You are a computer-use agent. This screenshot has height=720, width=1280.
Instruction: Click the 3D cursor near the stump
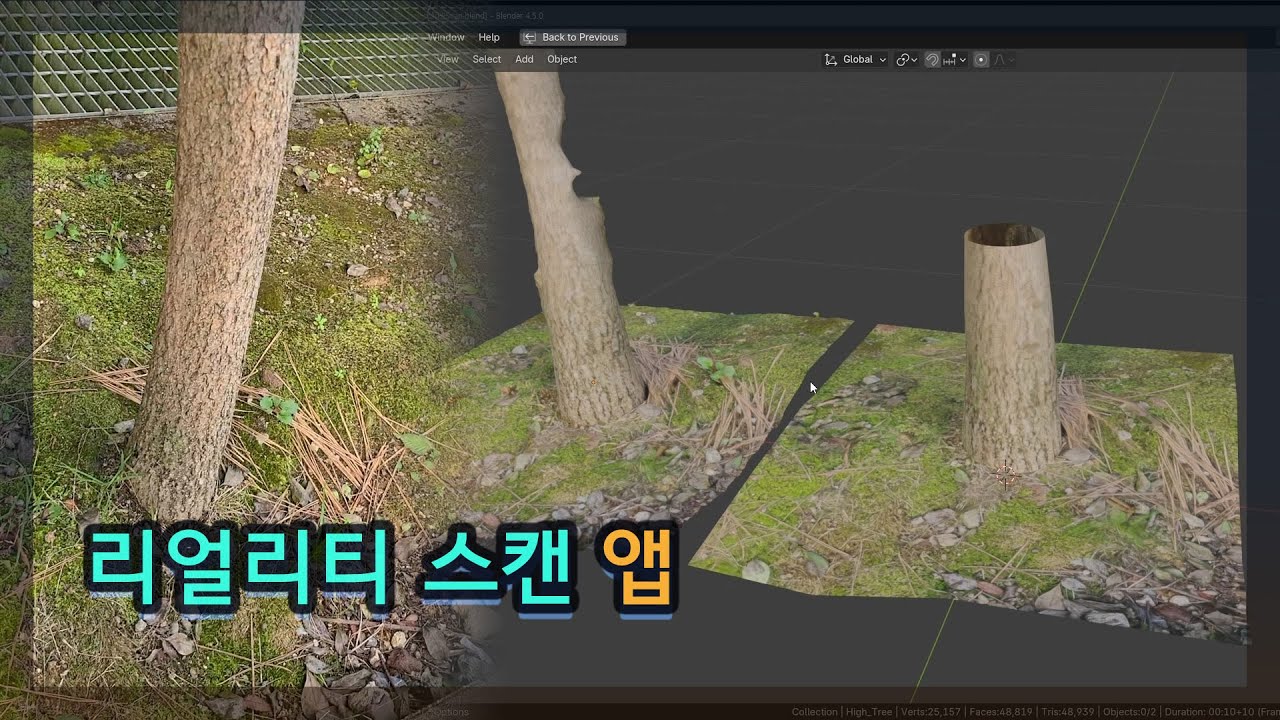1007,477
